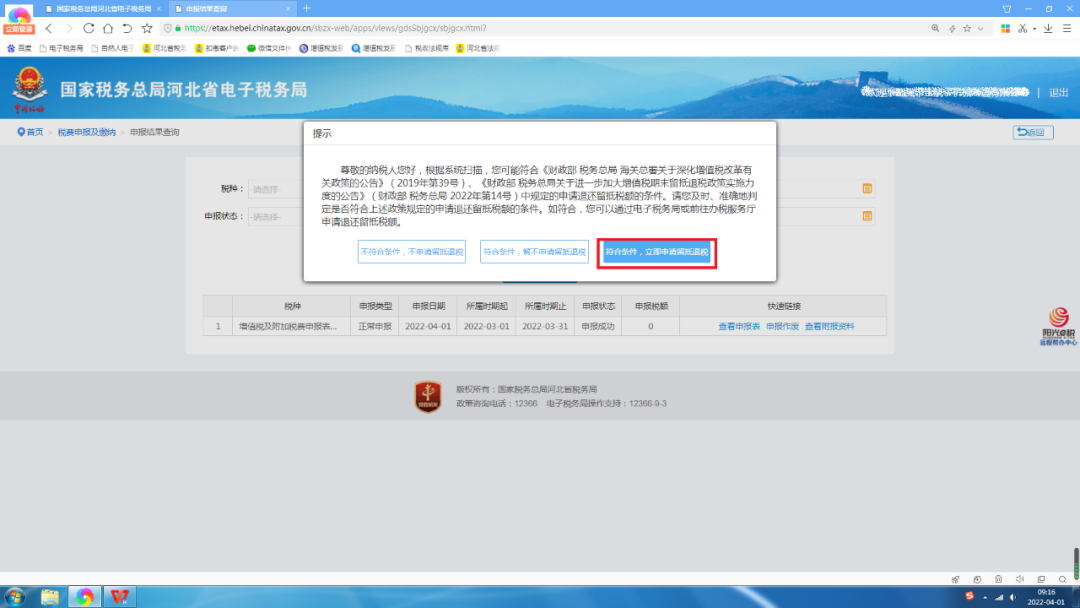This screenshot has width=1080, height=608.
Task: Click the star icon inside address bar
Action: [967, 28]
